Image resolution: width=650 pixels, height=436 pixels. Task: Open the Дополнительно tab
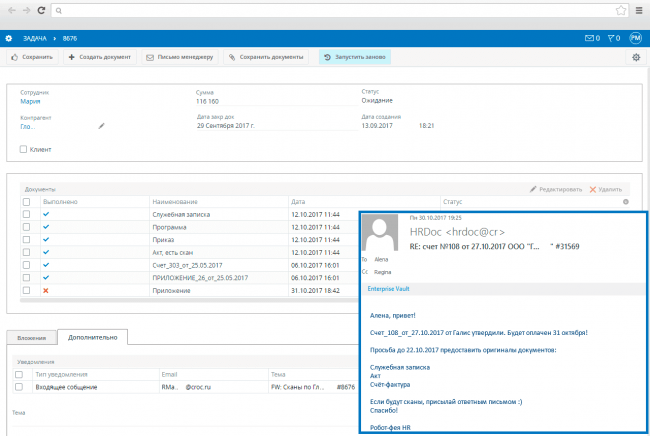tap(92, 337)
